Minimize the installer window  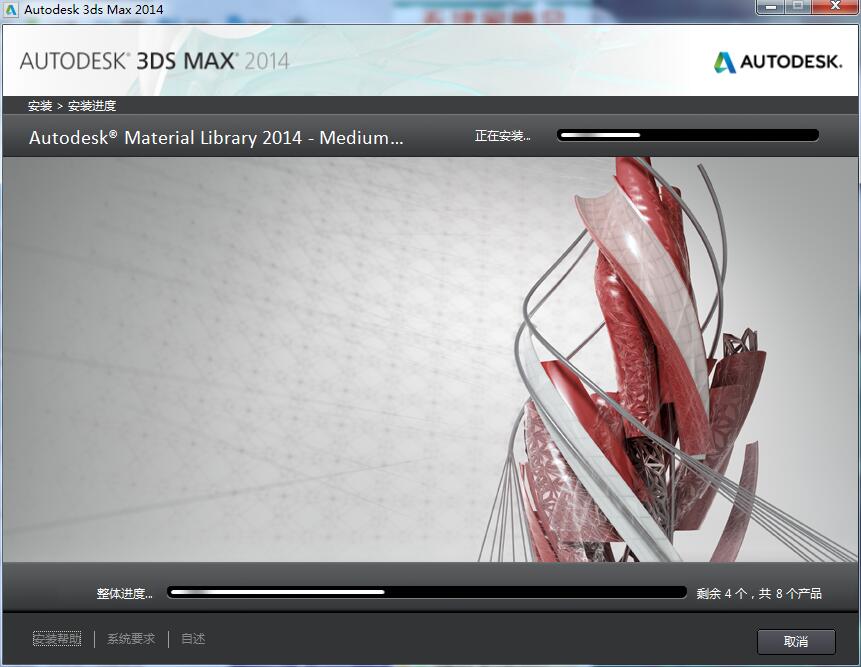tap(772, 7)
